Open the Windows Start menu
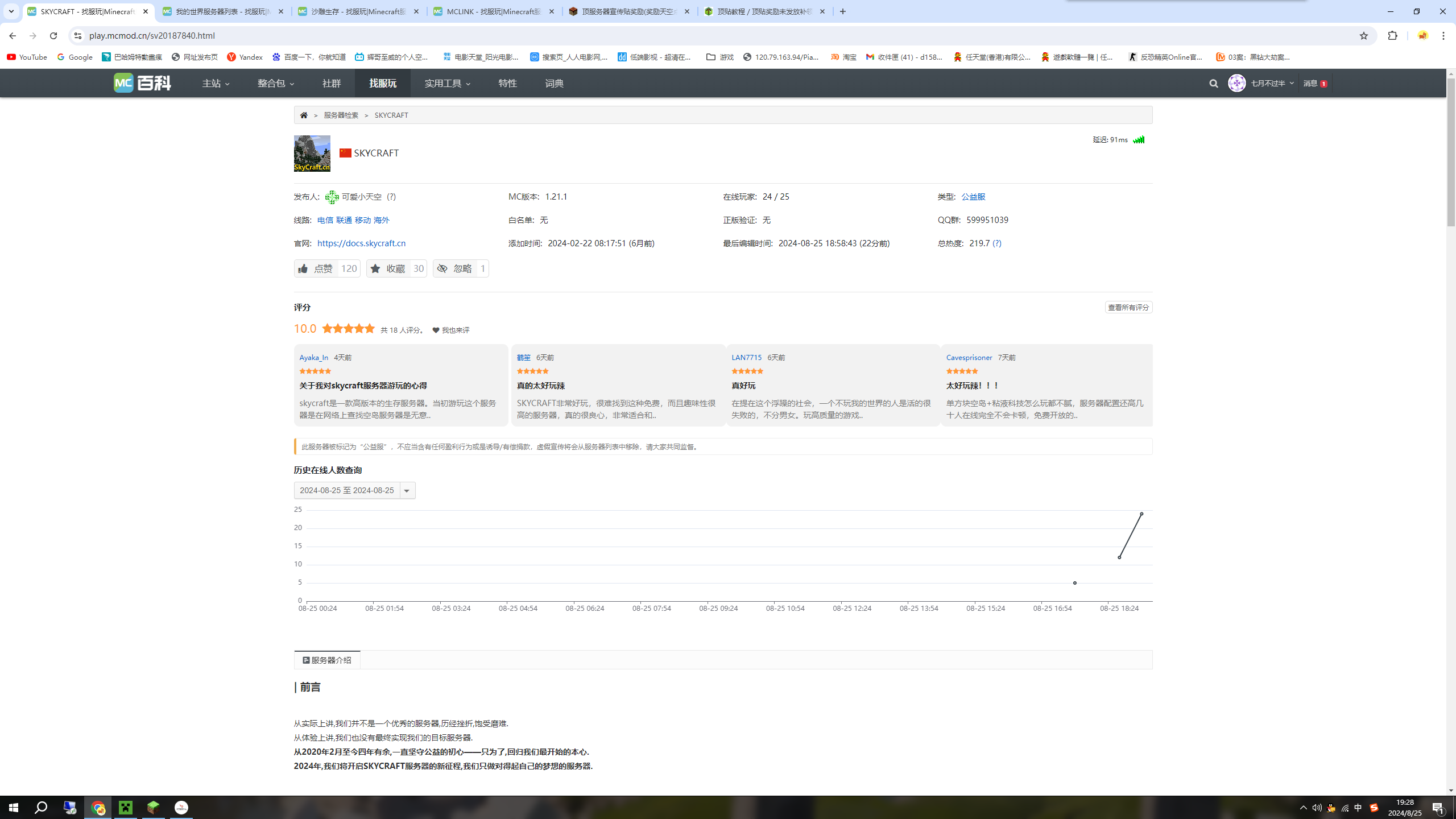1456x819 pixels. [14, 808]
